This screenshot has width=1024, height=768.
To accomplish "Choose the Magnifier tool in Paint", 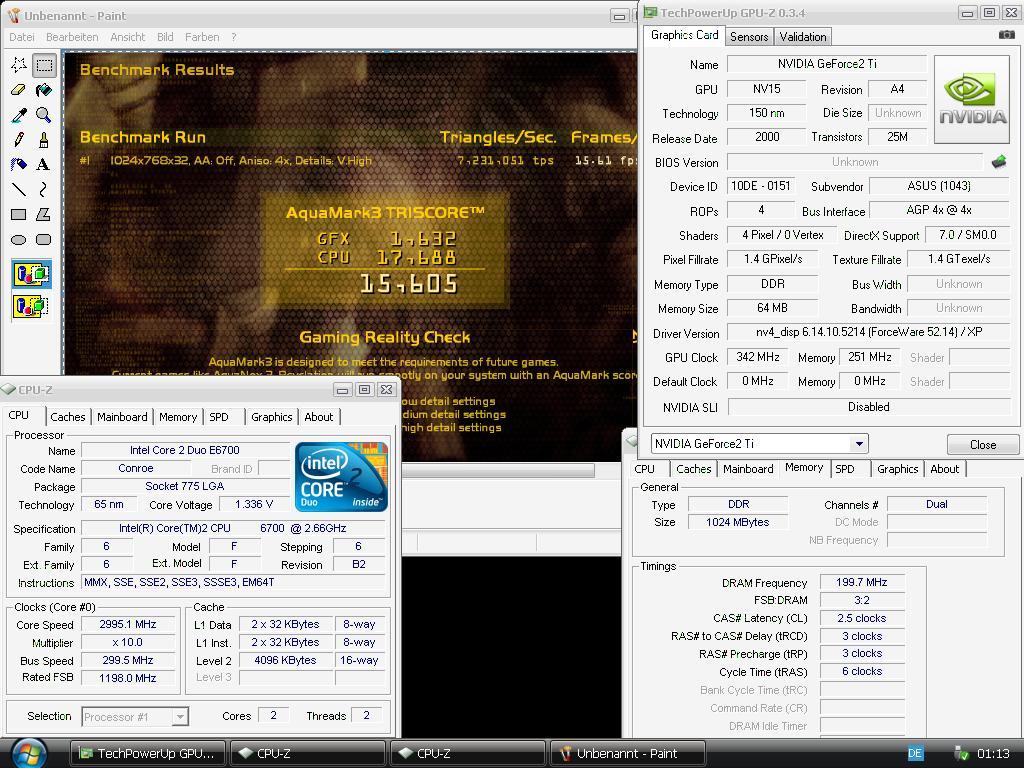I will point(44,114).
